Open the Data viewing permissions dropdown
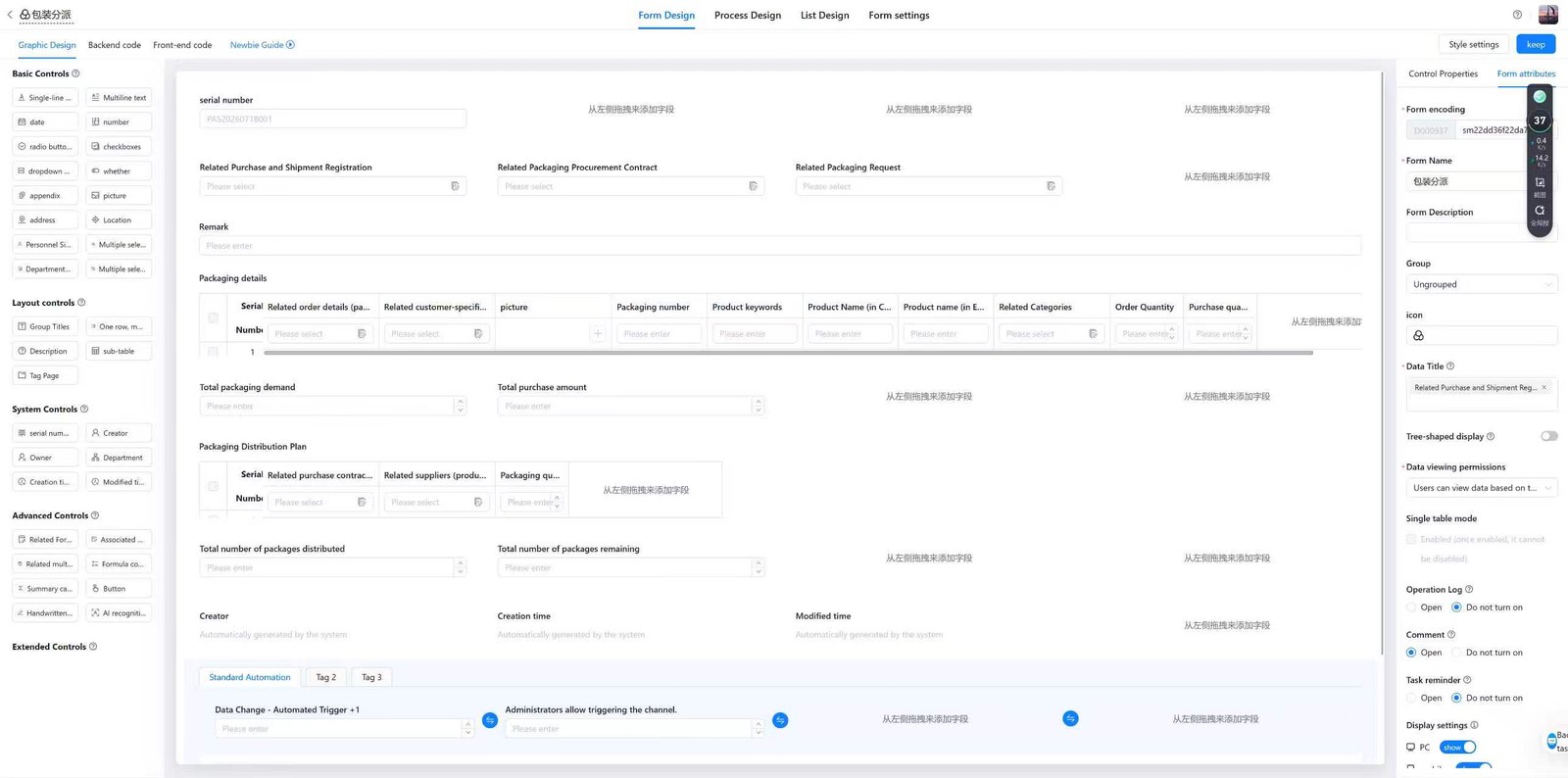This screenshot has height=778, width=1568. pyautogui.click(x=1481, y=488)
